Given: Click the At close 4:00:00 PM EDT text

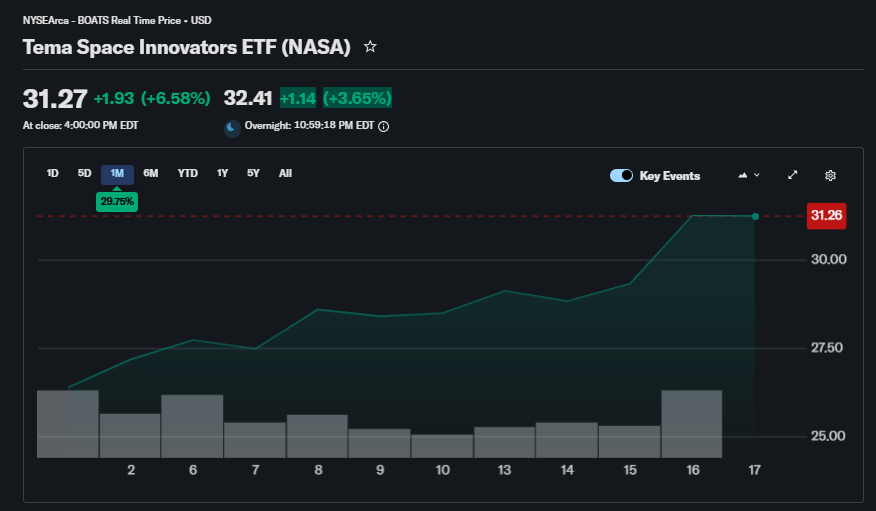Looking at the screenshot, I should click(x=80, y=126).
